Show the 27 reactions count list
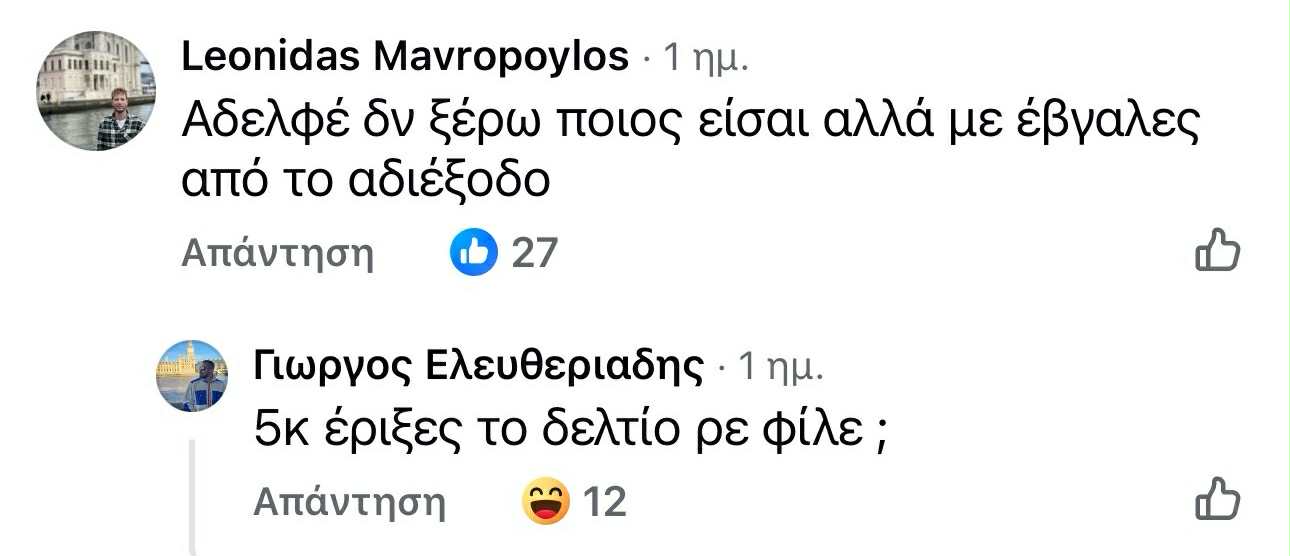1290x556 pixels. coord(533,253)
